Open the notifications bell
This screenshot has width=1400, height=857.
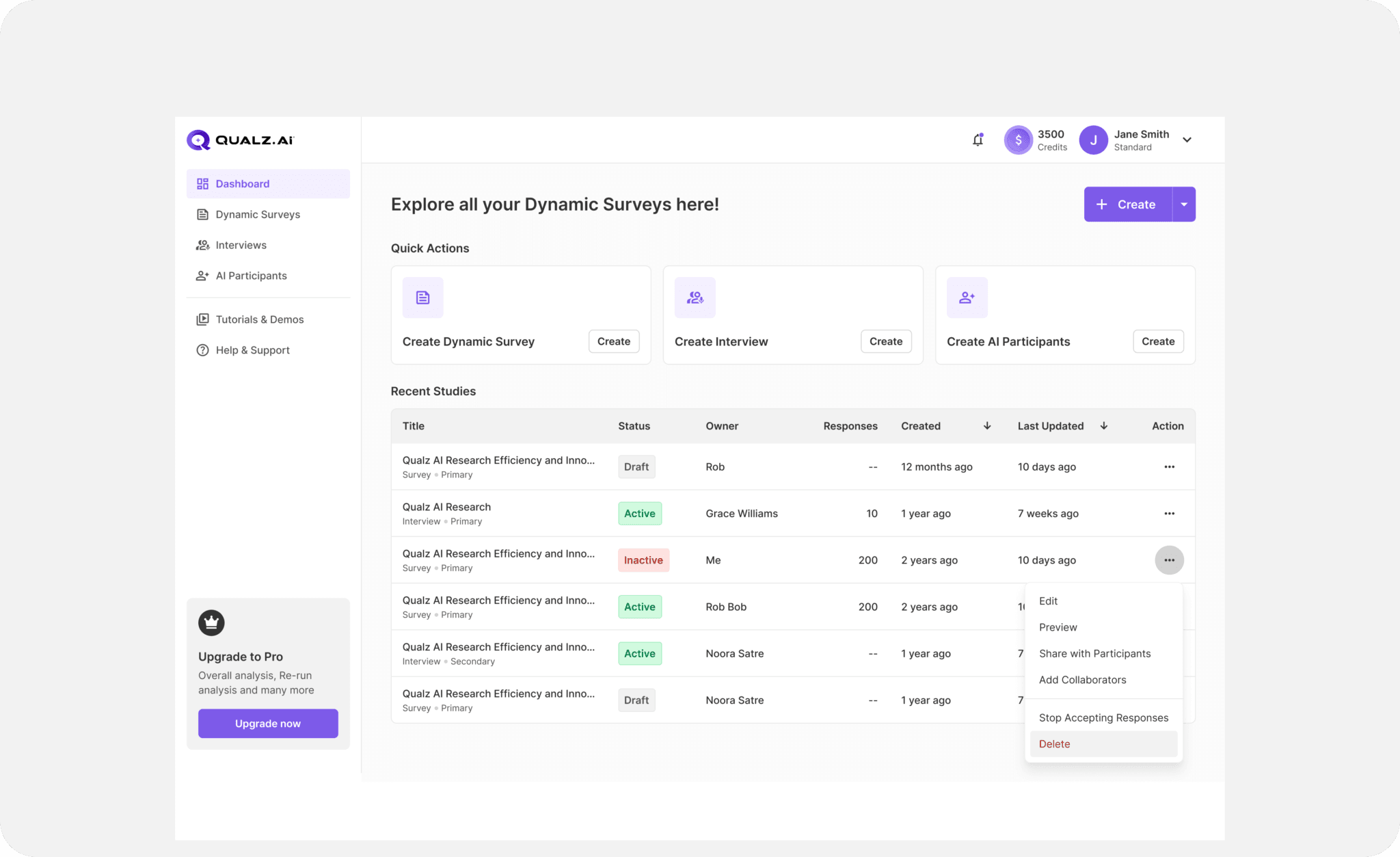tap(978, 140)
